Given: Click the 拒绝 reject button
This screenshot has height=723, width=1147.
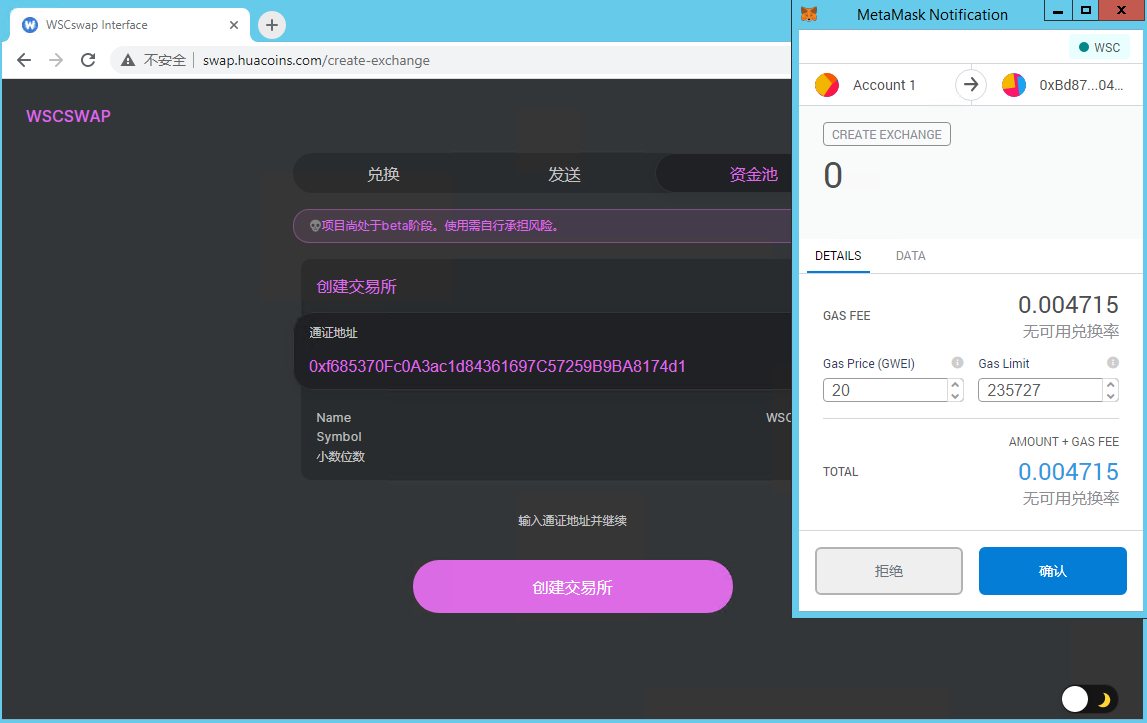Looking at the screenshot, I should pos(889,571).
